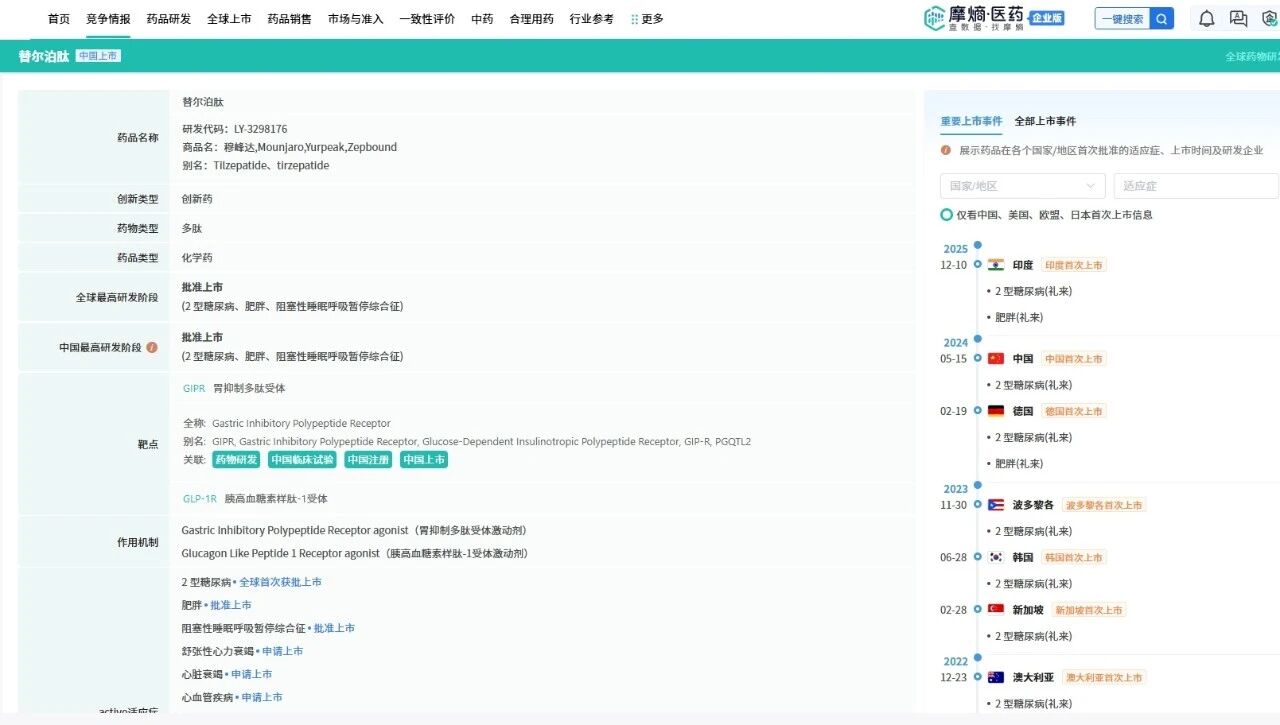Click the enterprise shield icon
The width and height of the screenshot is (1280, 725).
(x=1268, y=18)
